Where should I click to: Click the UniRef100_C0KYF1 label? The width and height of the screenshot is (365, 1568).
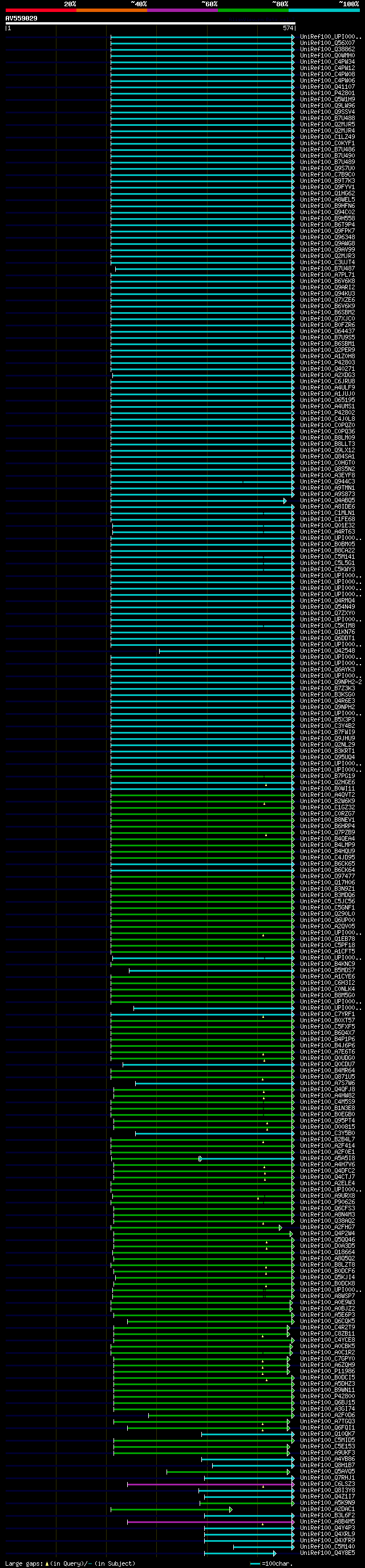327,143
